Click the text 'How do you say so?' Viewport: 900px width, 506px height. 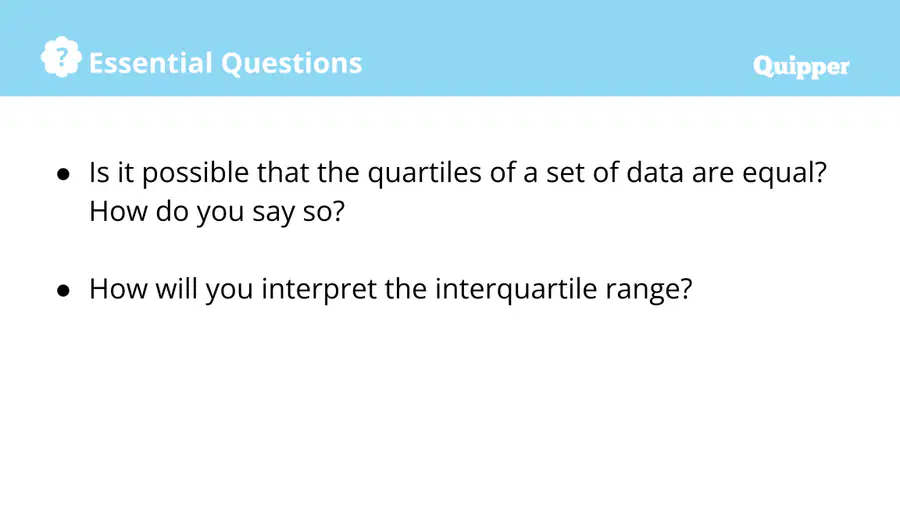pos(217,212)
